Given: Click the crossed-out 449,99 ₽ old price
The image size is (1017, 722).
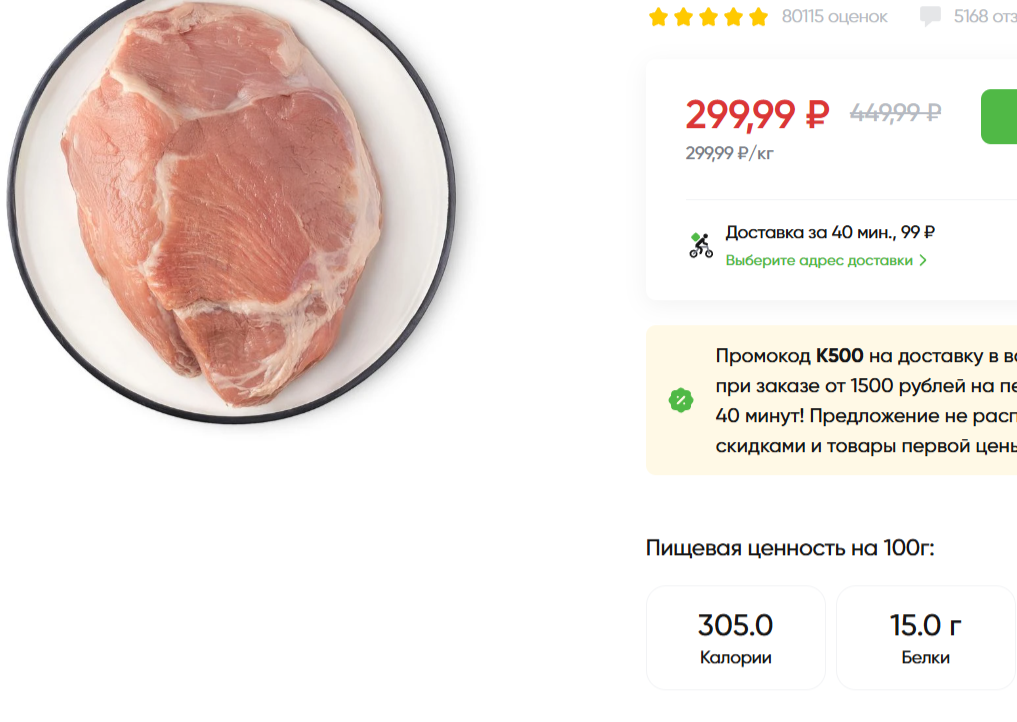Looking at the screenshot, I should (x=895, y=113).
